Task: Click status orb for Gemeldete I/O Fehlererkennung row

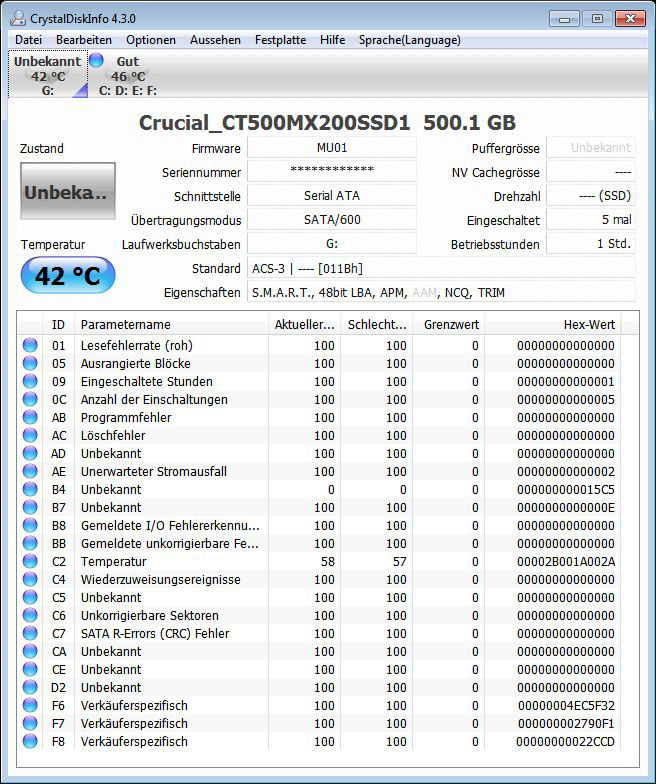Action: click(x=30, y=525)
